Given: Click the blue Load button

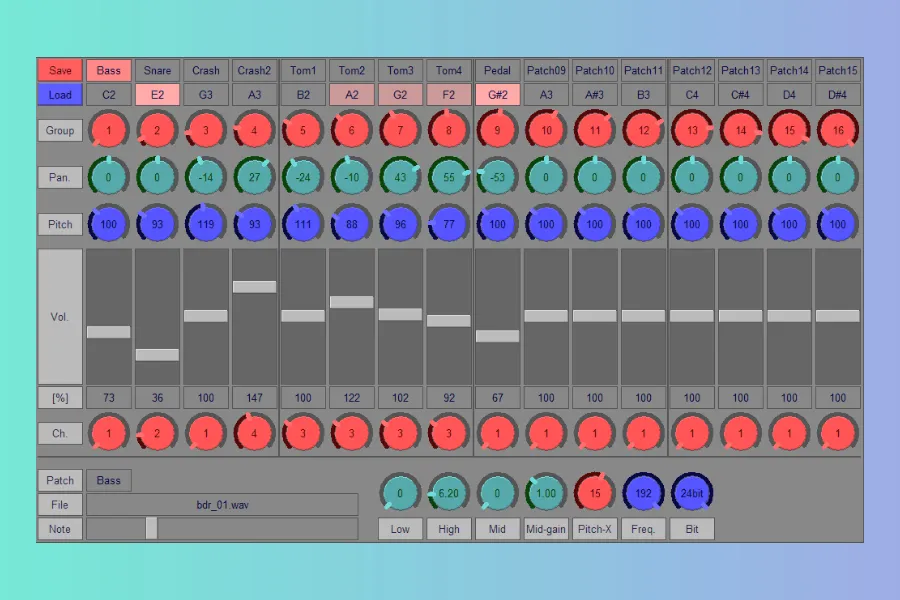Looking at the screenshot, I should 60,95.
